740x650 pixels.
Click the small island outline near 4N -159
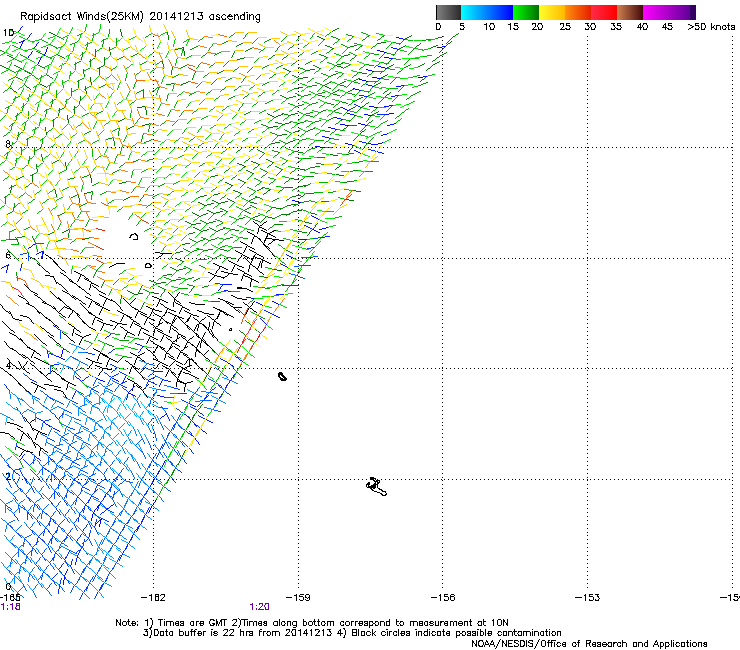[282, 376]
